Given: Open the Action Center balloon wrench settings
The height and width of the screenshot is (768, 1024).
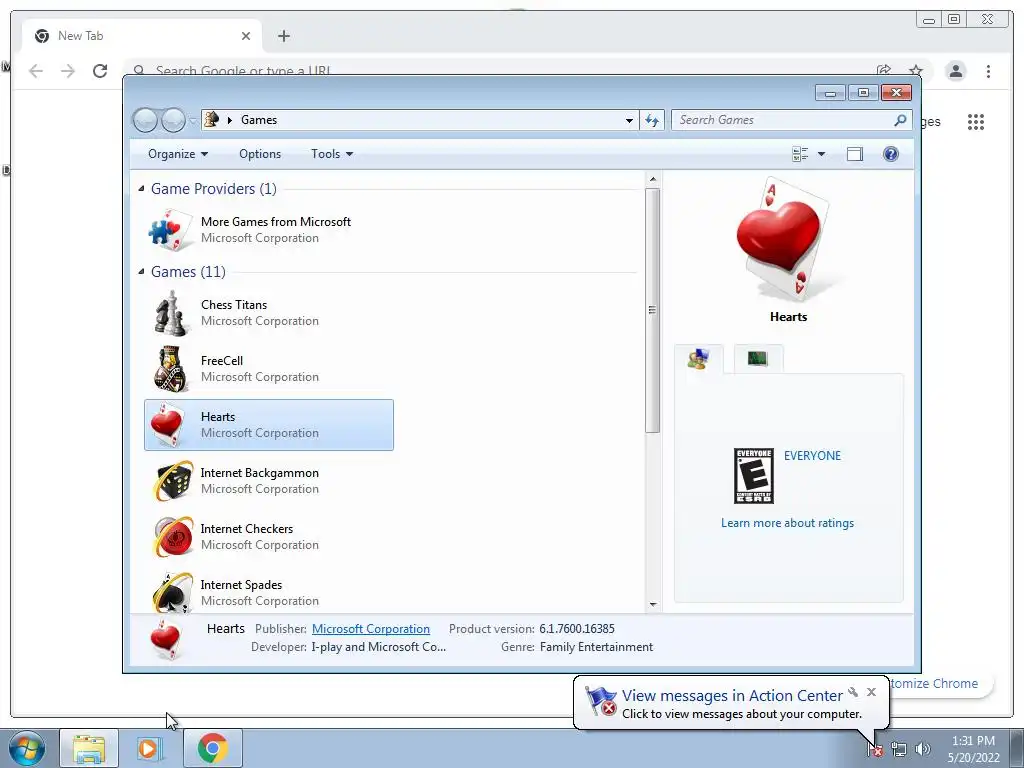Looking at the screenshot, I should coord(853,692).
